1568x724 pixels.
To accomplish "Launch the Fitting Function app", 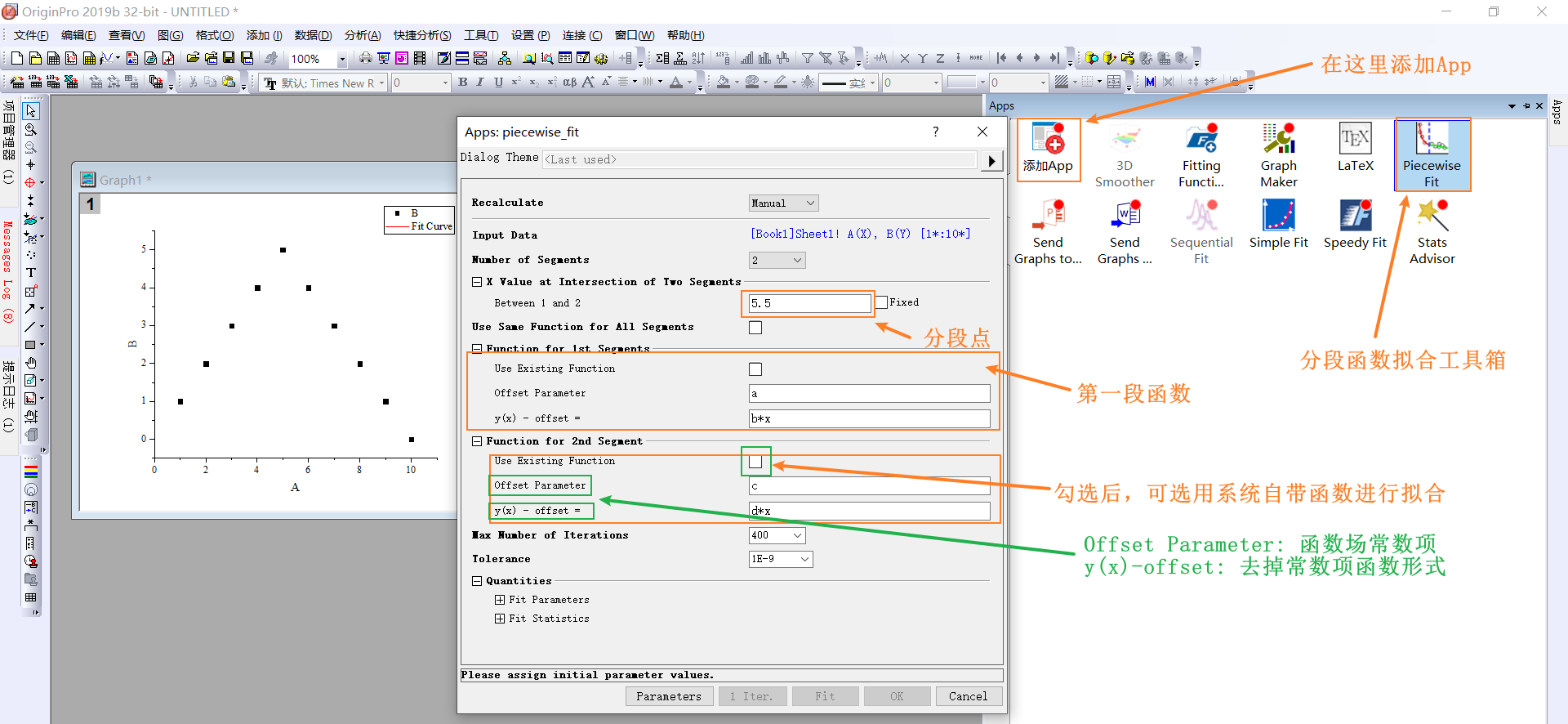I will 1201,155.
